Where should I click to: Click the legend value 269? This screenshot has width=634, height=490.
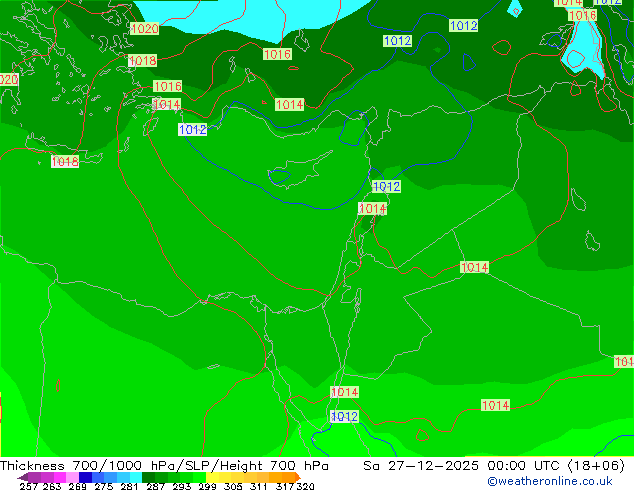(78, 486)
